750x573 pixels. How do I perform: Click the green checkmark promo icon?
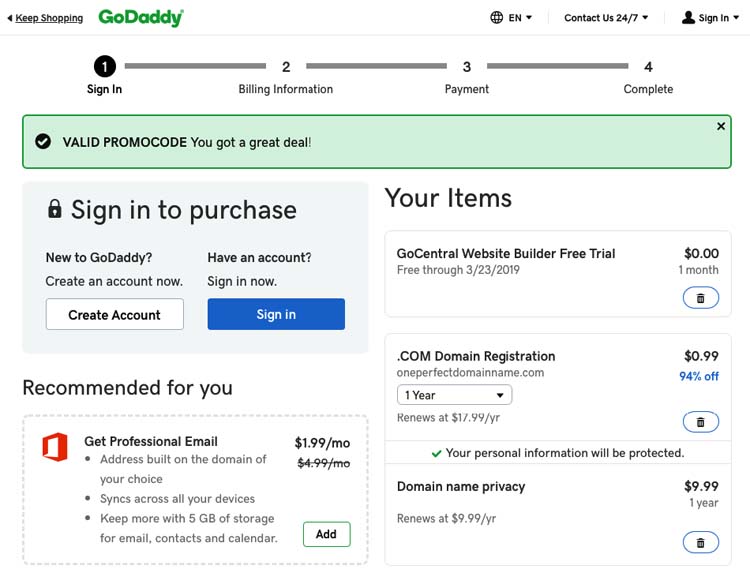[43, 142]
